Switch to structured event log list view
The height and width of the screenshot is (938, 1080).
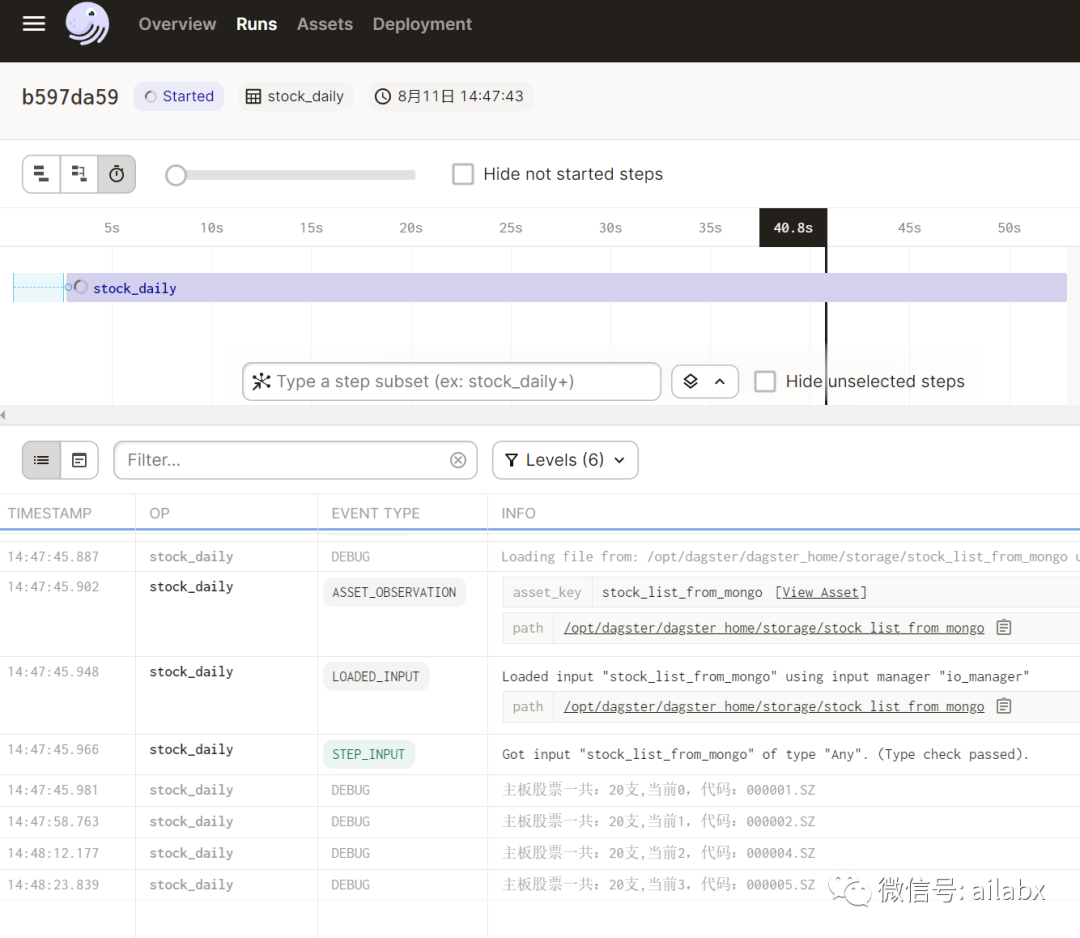point(41,460)
